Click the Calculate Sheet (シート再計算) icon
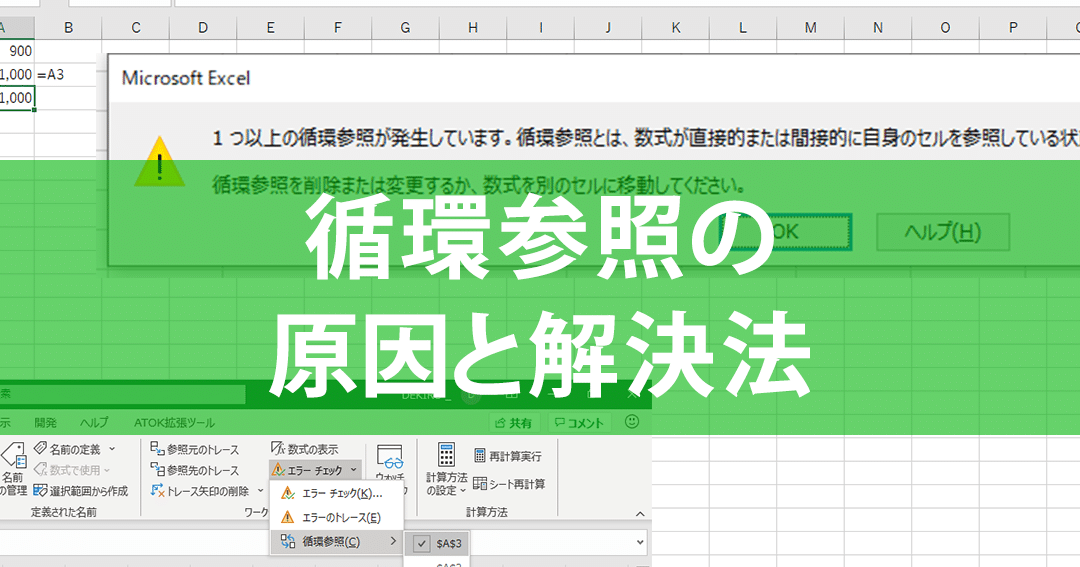This screenshot has height=567, width=1080. click(480, 484)
